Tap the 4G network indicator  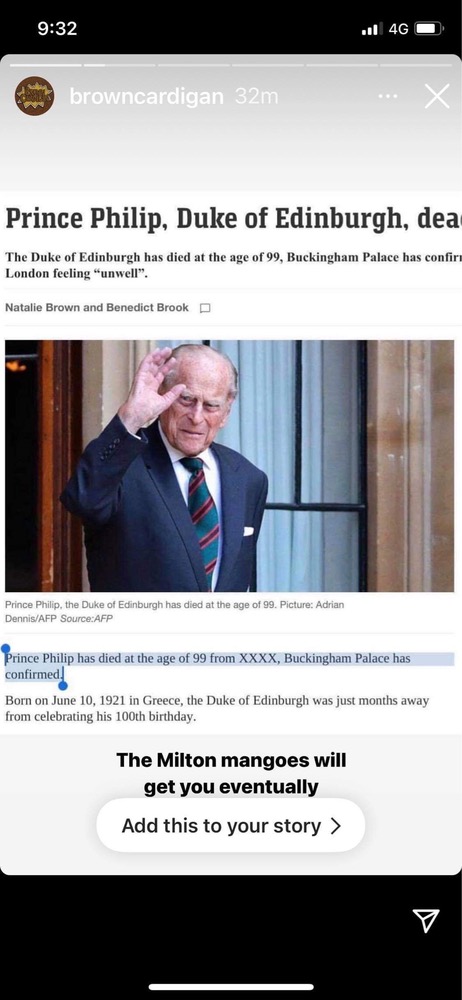[398, 29]
